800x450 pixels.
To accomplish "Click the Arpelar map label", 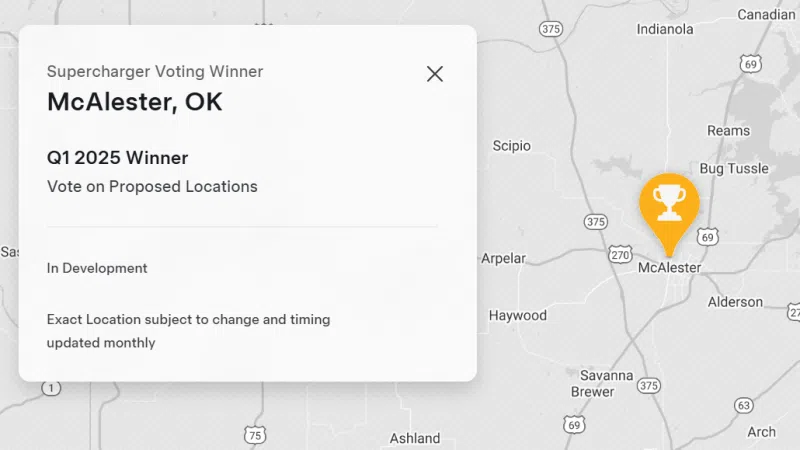I will click(x=503, y=259).
